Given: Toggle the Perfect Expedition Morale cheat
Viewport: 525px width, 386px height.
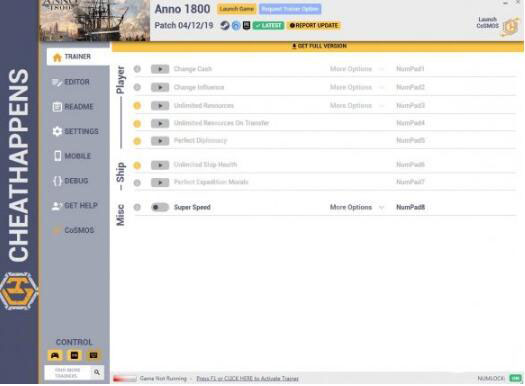Looking at the screenshot, I should pos(160,182).
